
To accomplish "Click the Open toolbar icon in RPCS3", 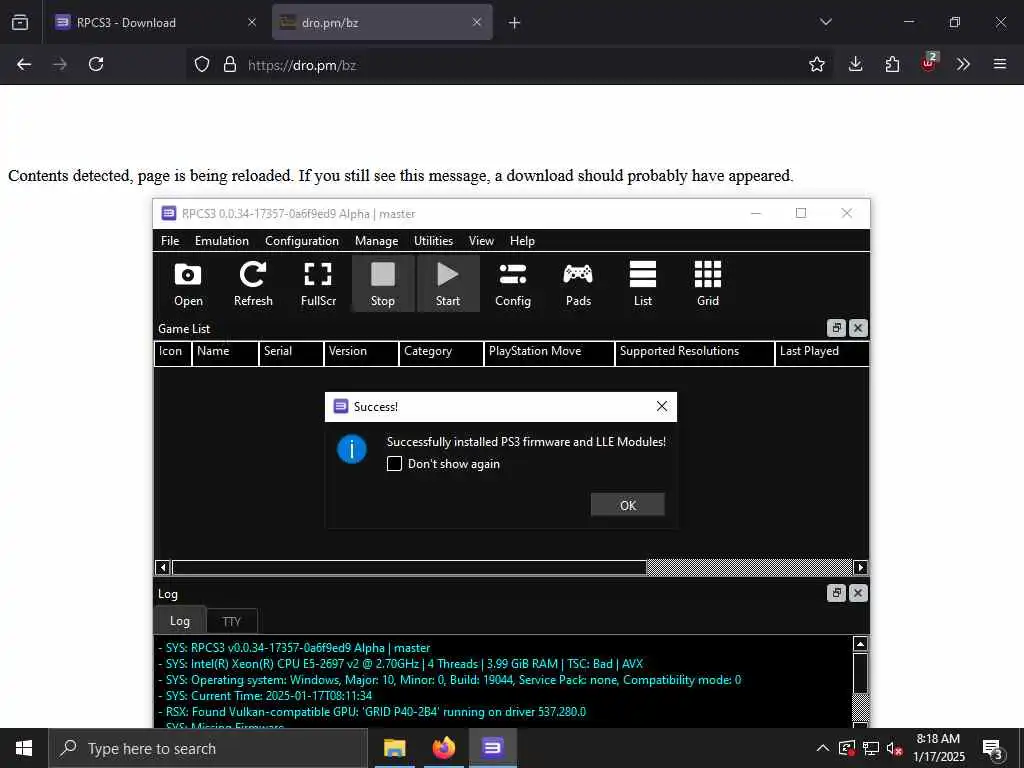I will click(x=188, y=283).
